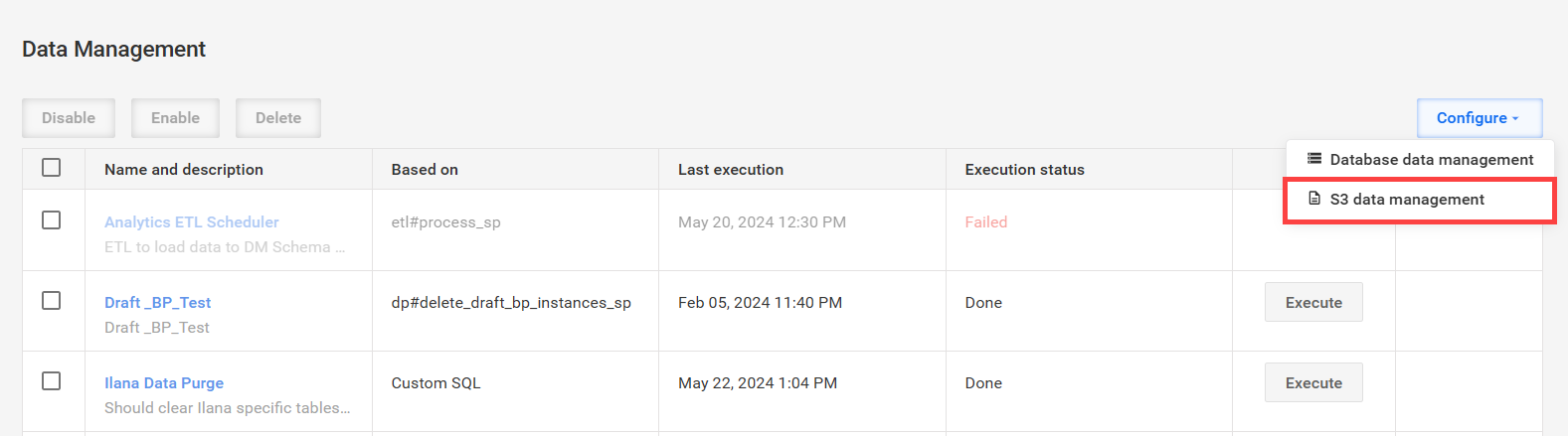Choose Database data management menu entry
Screen dimensions: 1568x436
tap(1420, 159)
